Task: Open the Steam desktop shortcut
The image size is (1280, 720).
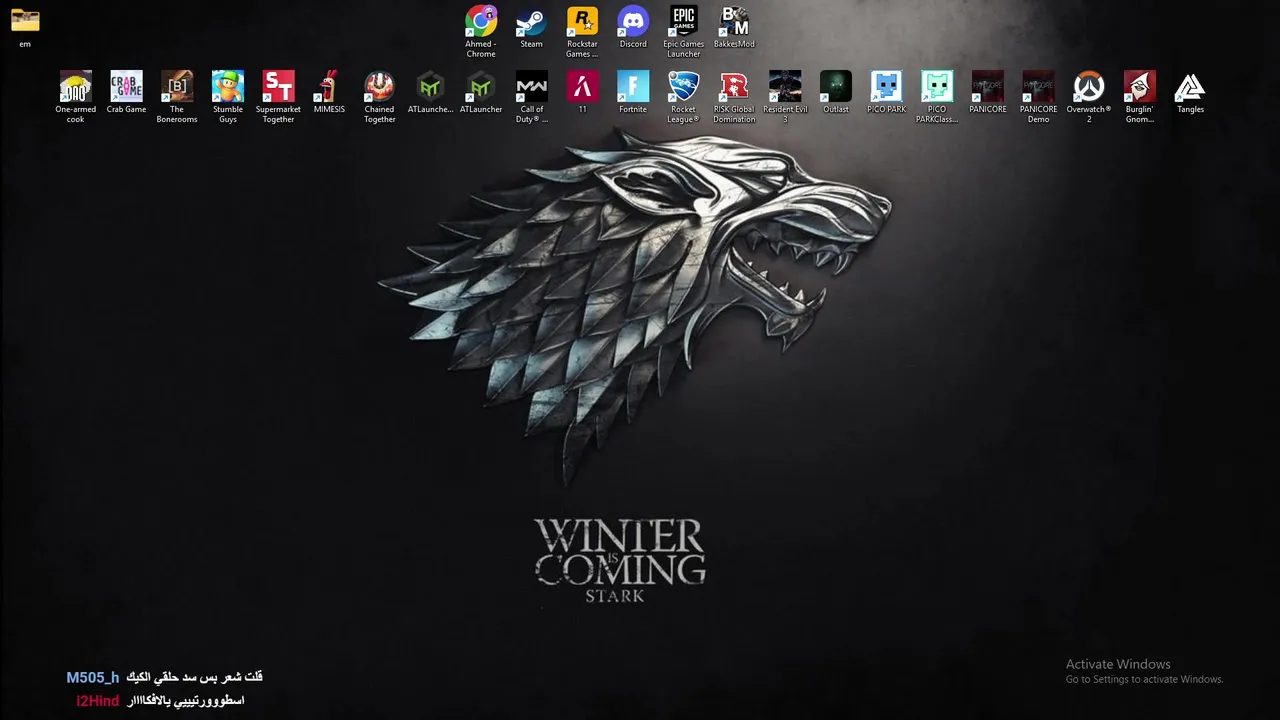Action: coord(531,21)
